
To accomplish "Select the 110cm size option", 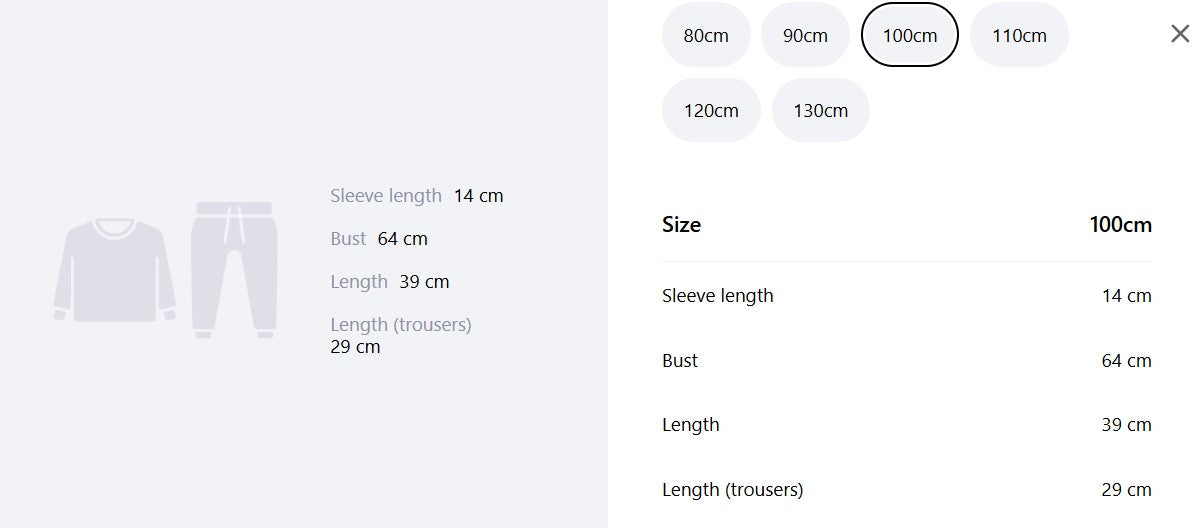I will [1019, 35].
